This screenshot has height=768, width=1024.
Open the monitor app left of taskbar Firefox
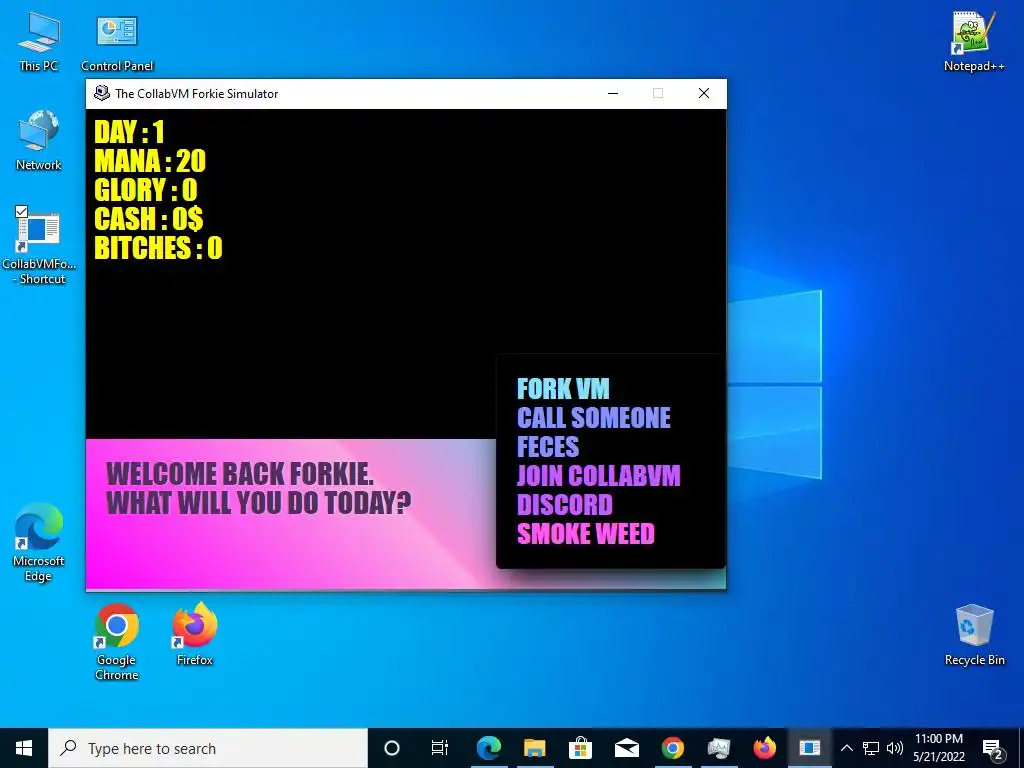coord(718,748)
